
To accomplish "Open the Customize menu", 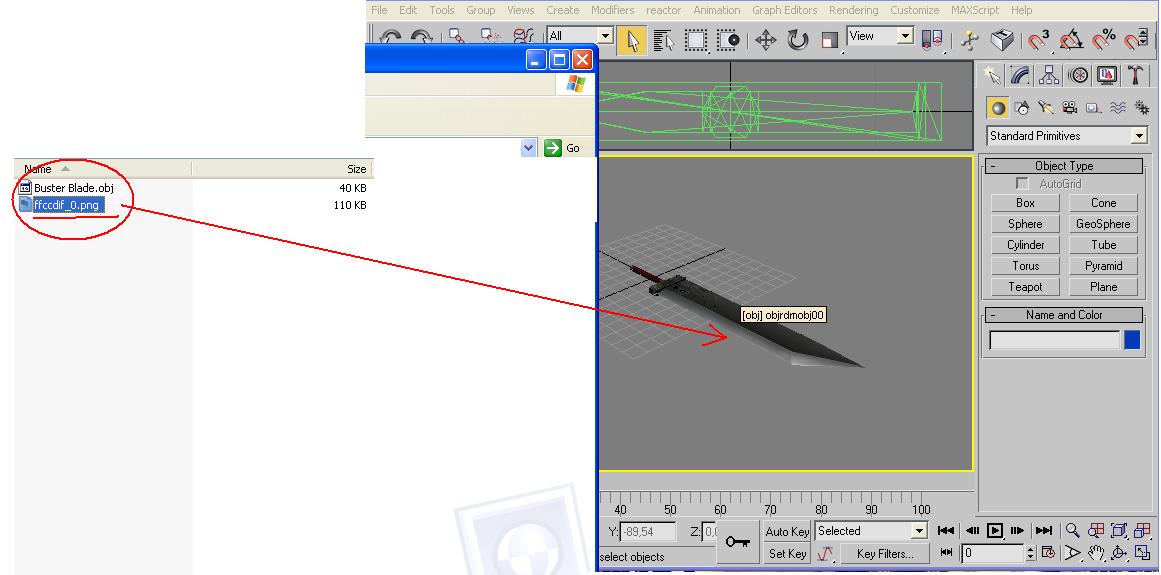I will 914,10.
